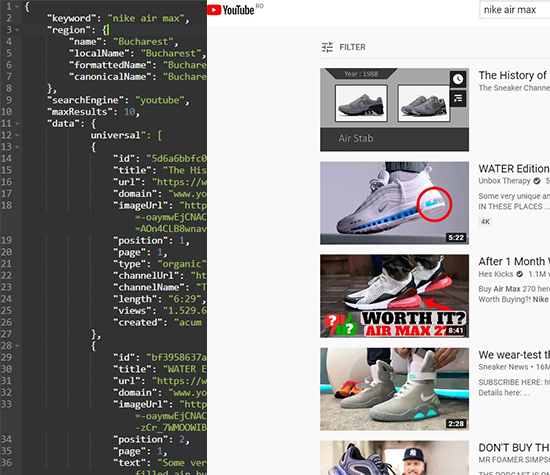550x475 pixels.
Task: Click the "nike air max" JSON value
Action: tap(146, 18)
